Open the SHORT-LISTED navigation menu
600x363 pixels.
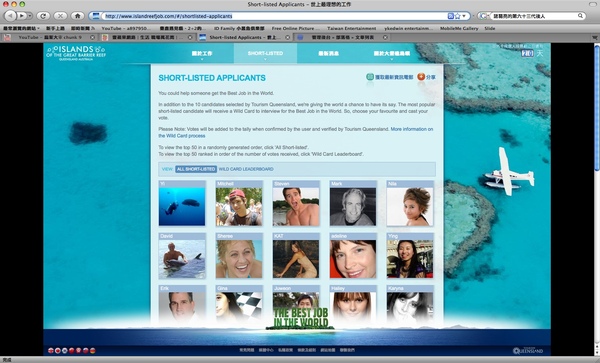tap(265, 54)
